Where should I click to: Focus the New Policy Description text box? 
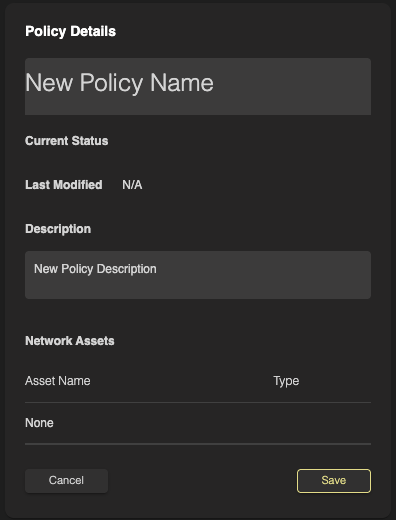(198, 275)
